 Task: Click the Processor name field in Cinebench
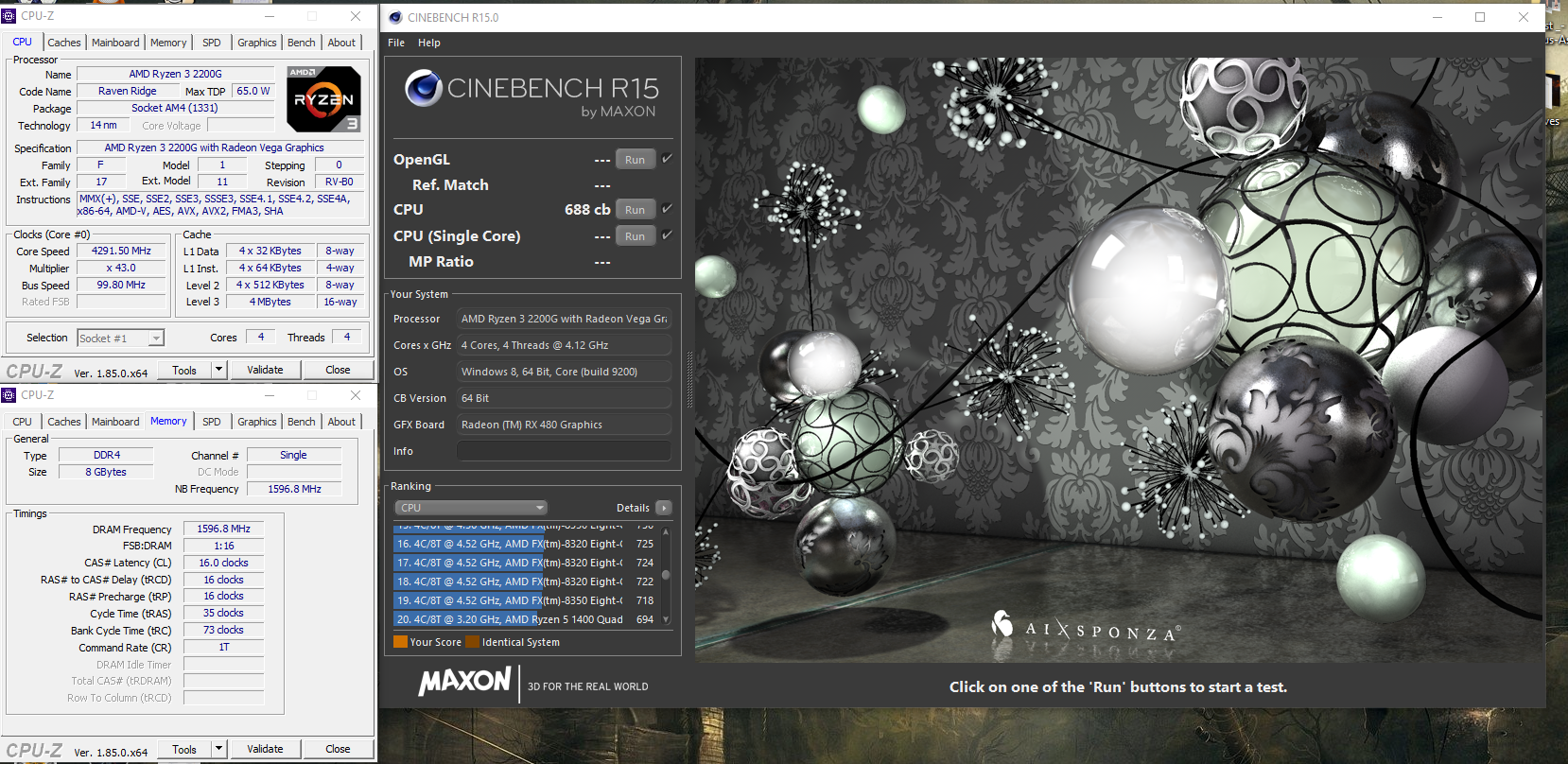click(564, 319)
